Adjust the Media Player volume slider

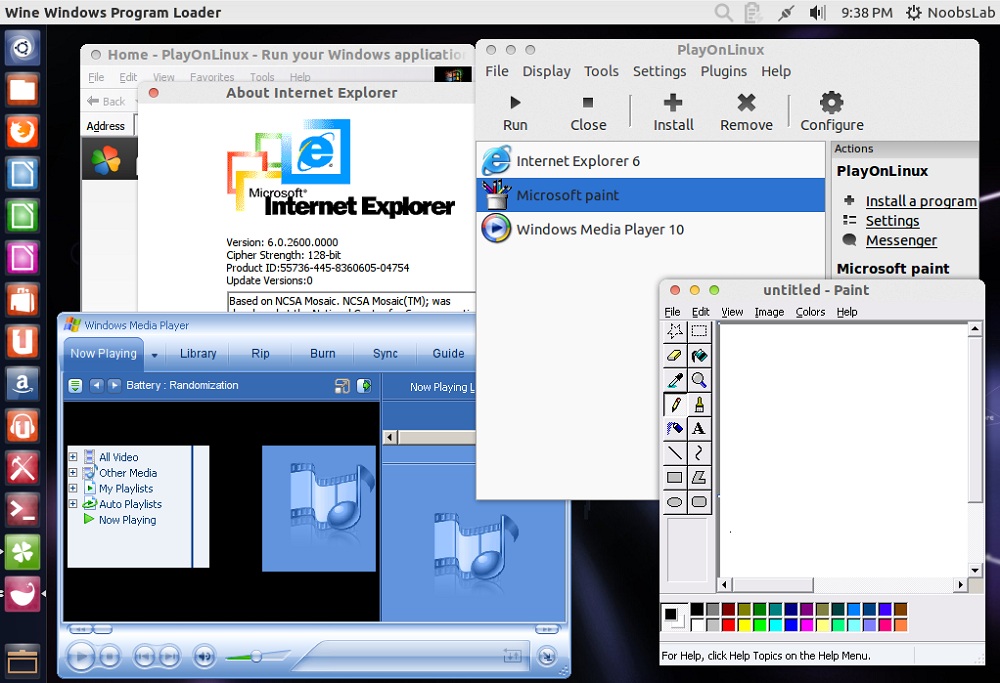coord(257,656)
